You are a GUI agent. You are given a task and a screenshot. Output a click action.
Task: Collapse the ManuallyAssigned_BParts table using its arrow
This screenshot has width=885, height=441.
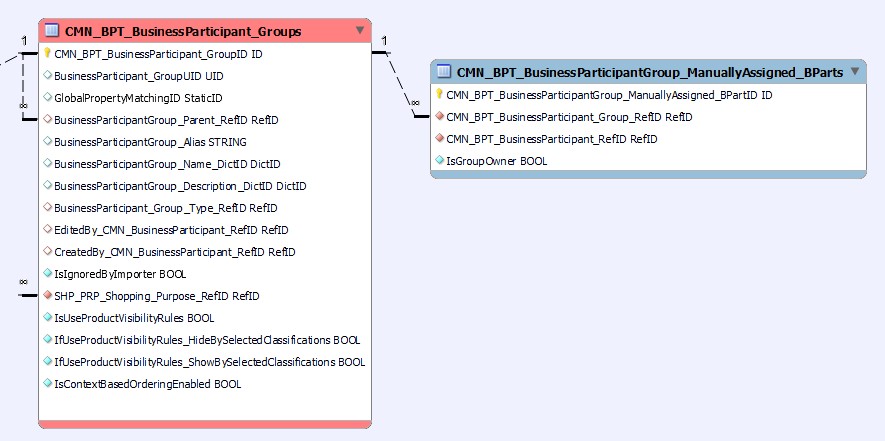point(854,72)
